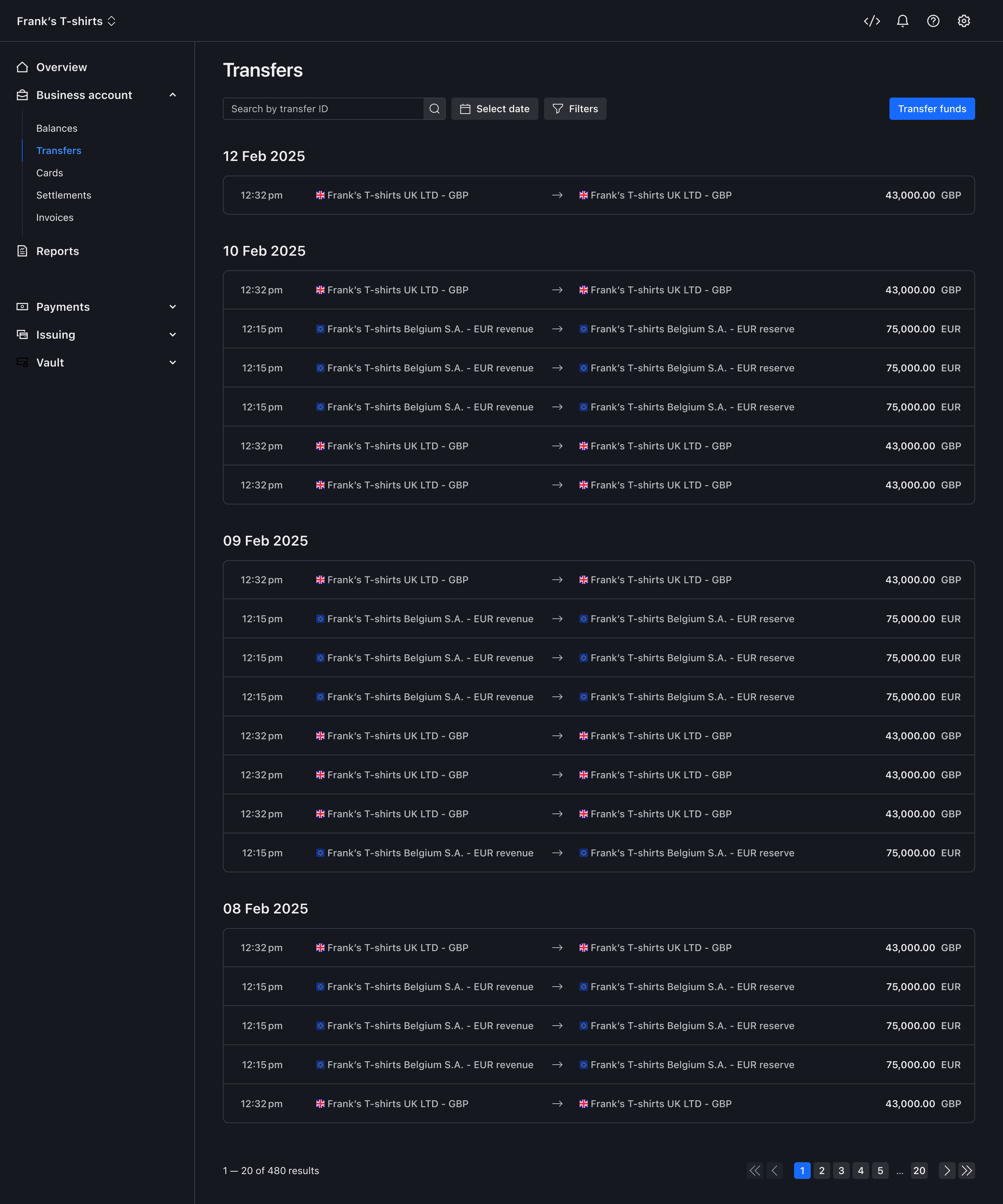Click the Overview home icon
Screen dimensions: 1003x1204
[22, 67]
